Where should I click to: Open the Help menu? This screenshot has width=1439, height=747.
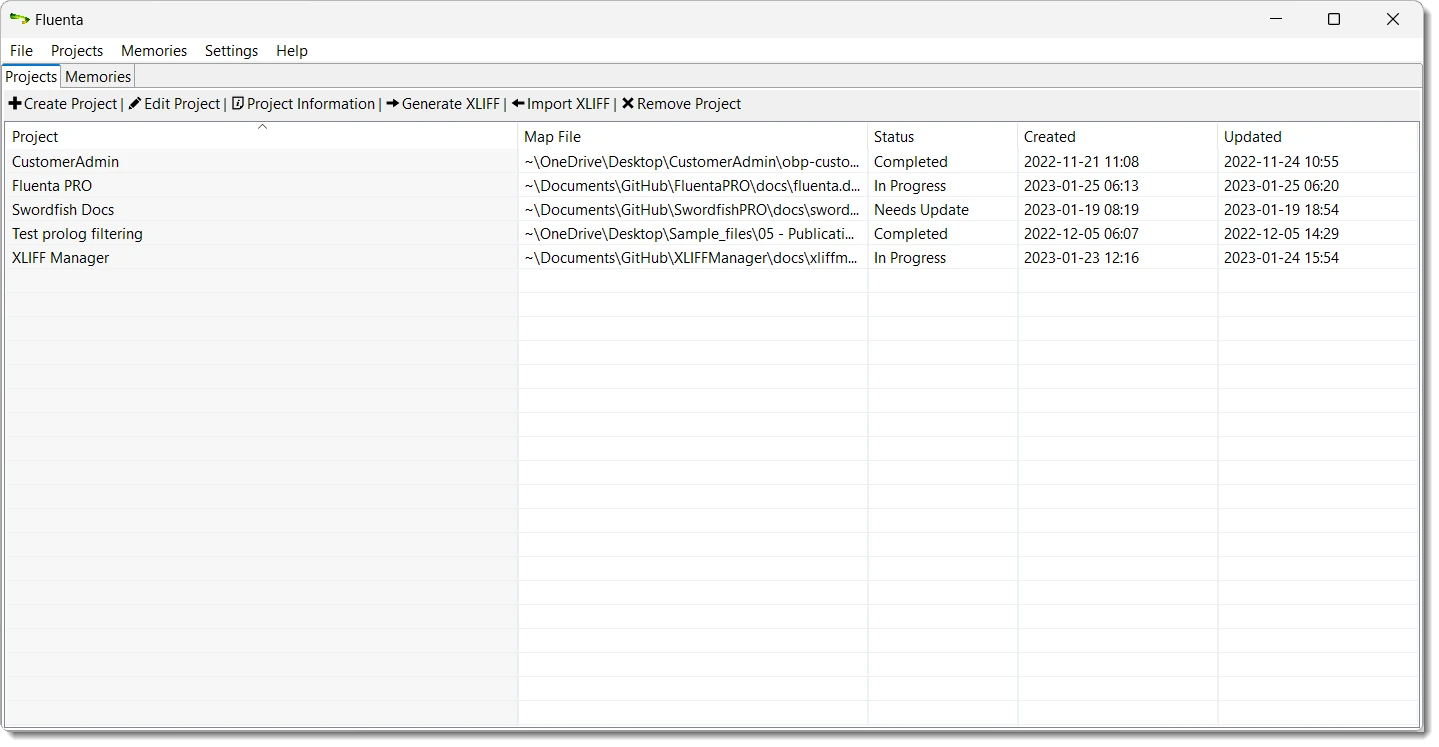[292, 51]
